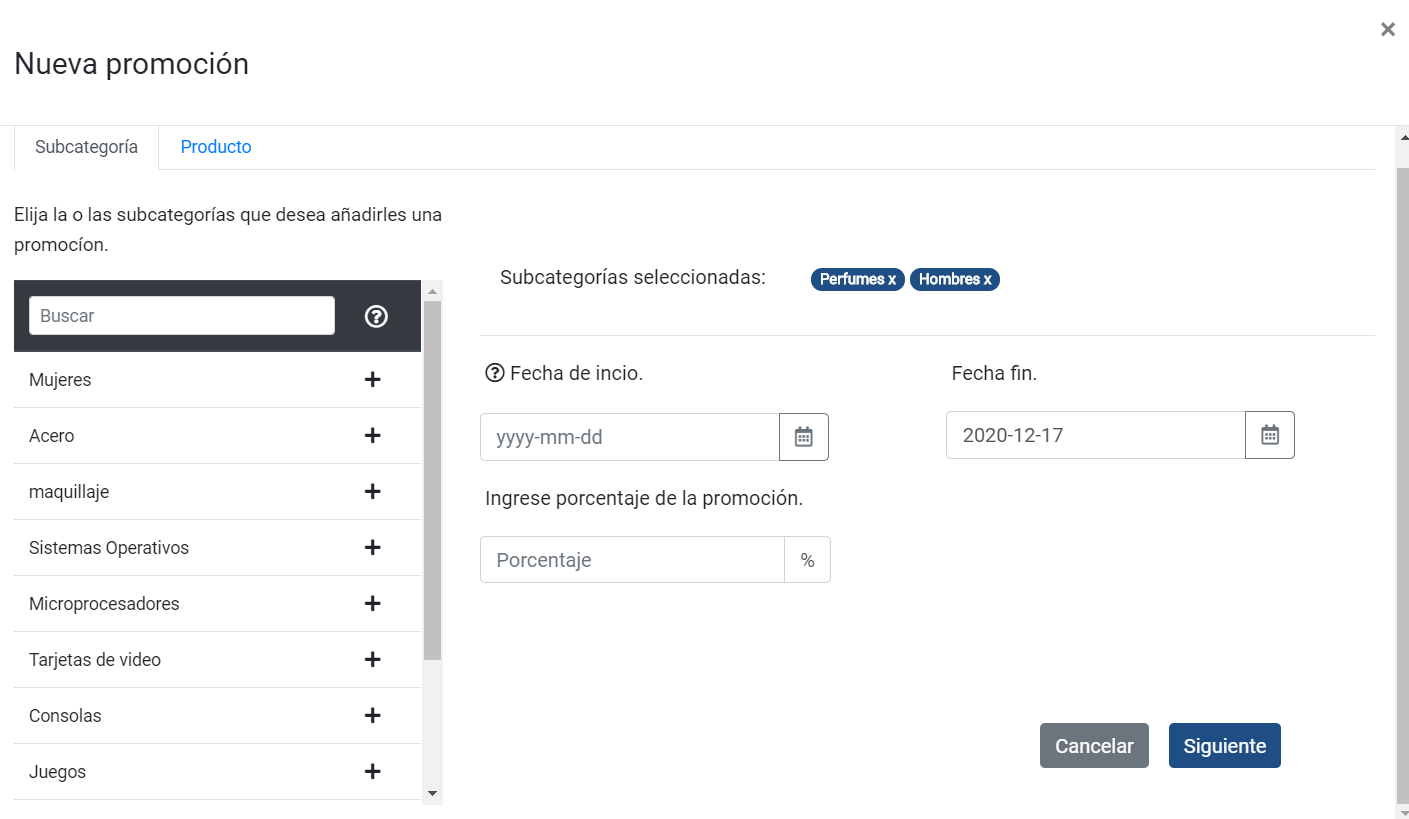Select the Subcategoría tab
1409x819 pixels.
(x=87, y=147)
